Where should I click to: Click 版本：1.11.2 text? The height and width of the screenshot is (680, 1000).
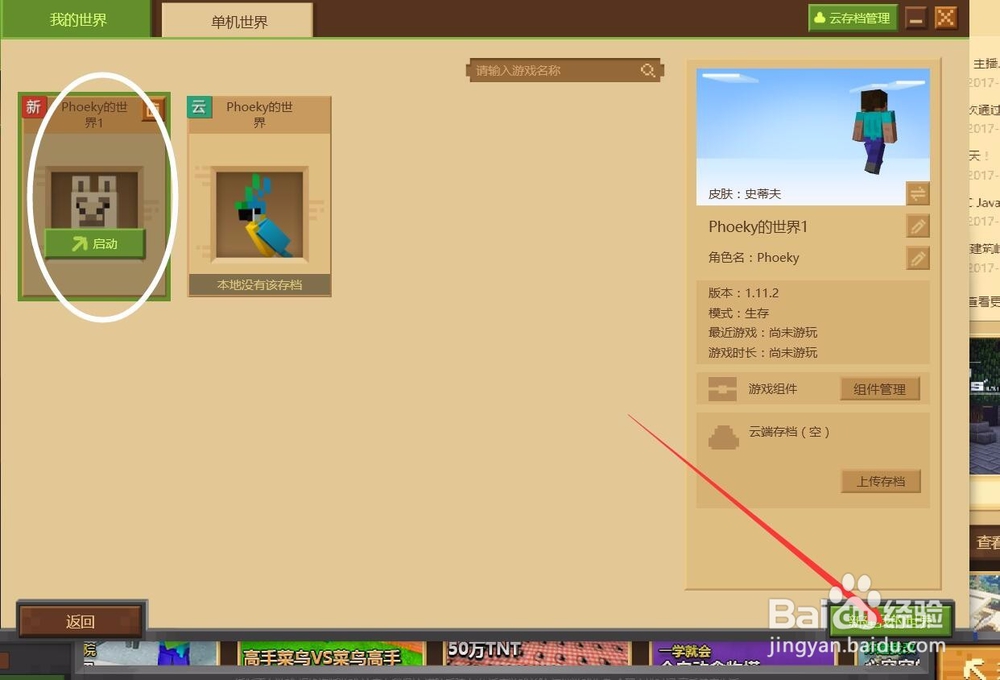(x=743, y=293)
